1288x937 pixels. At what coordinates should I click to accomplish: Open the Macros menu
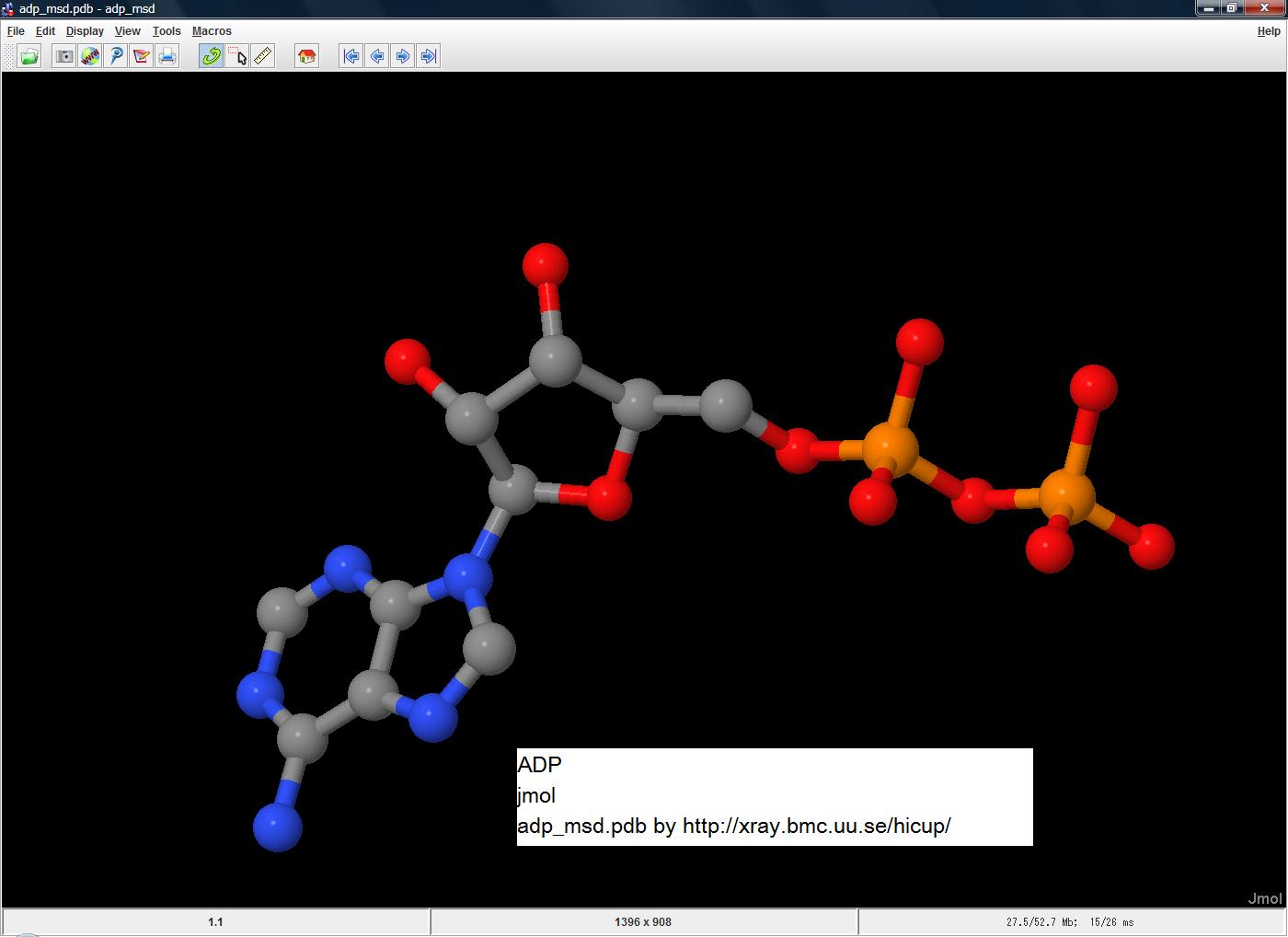(212, 31)
